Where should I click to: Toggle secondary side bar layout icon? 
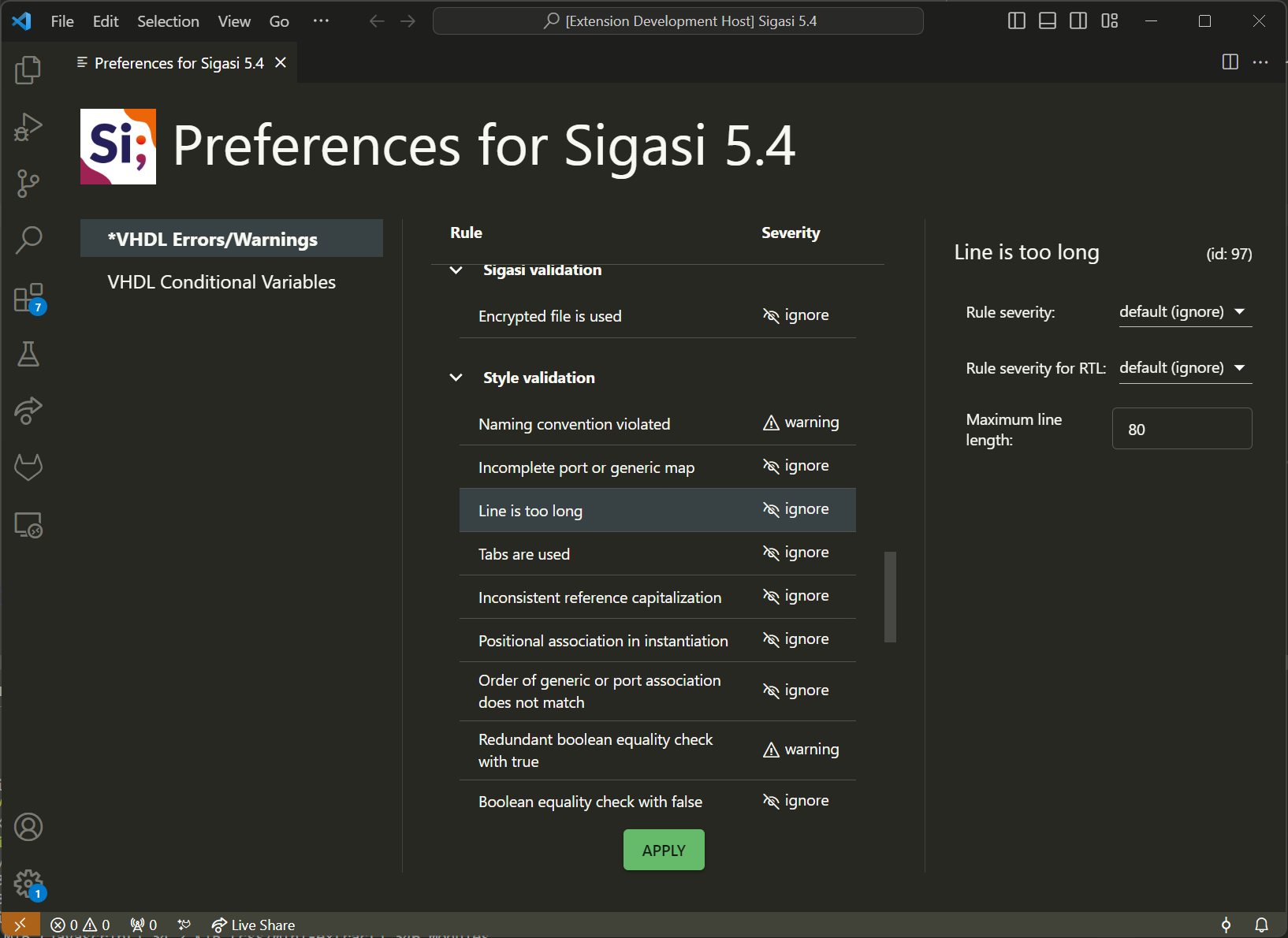pos(1078,21)
